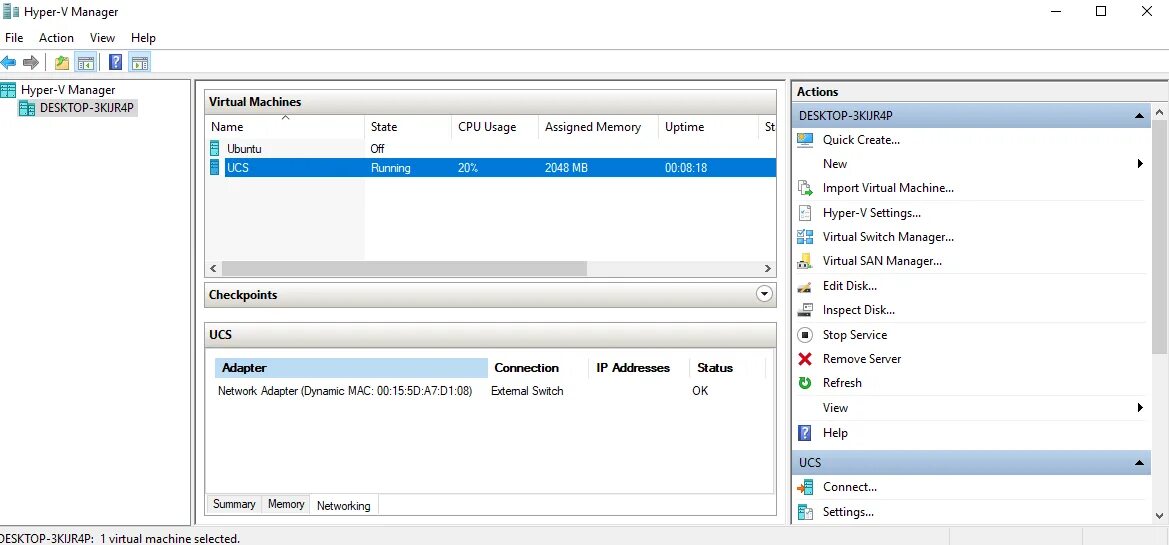Click the Adapter column header
The height and width of the screenshot is (545, 1169).
click(351, 368)
